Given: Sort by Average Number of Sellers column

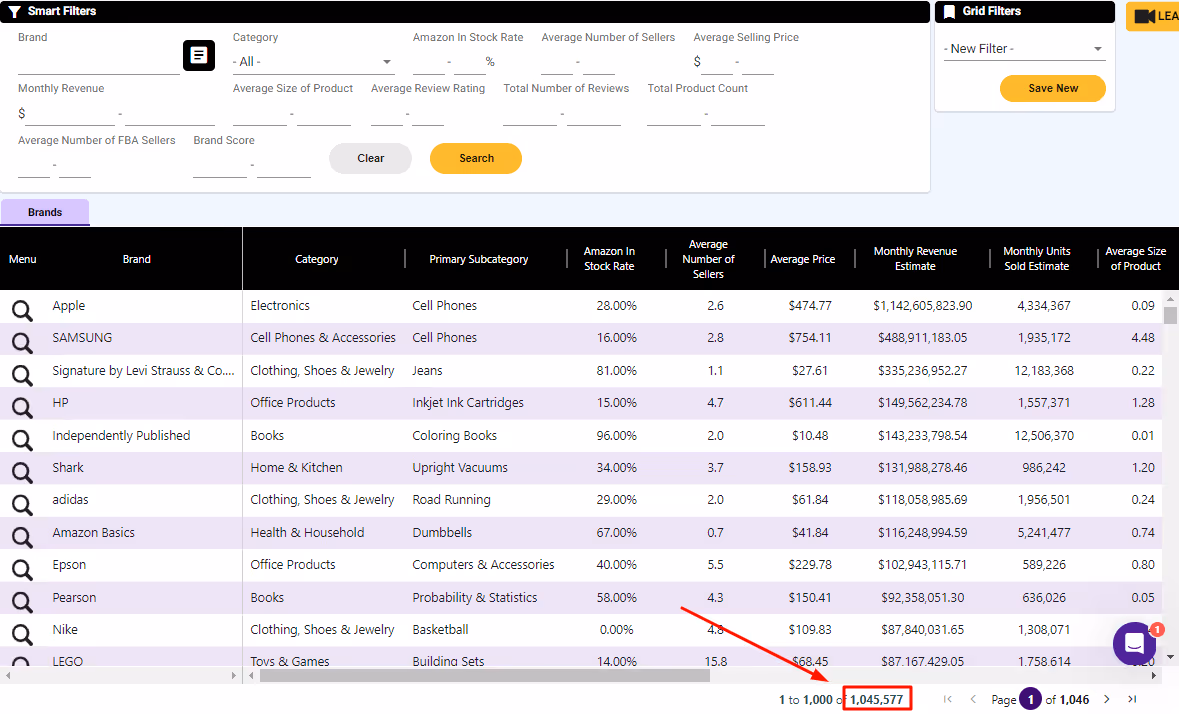Looking at the screenshot, I should pyautogui.click(x=708, y=259).
